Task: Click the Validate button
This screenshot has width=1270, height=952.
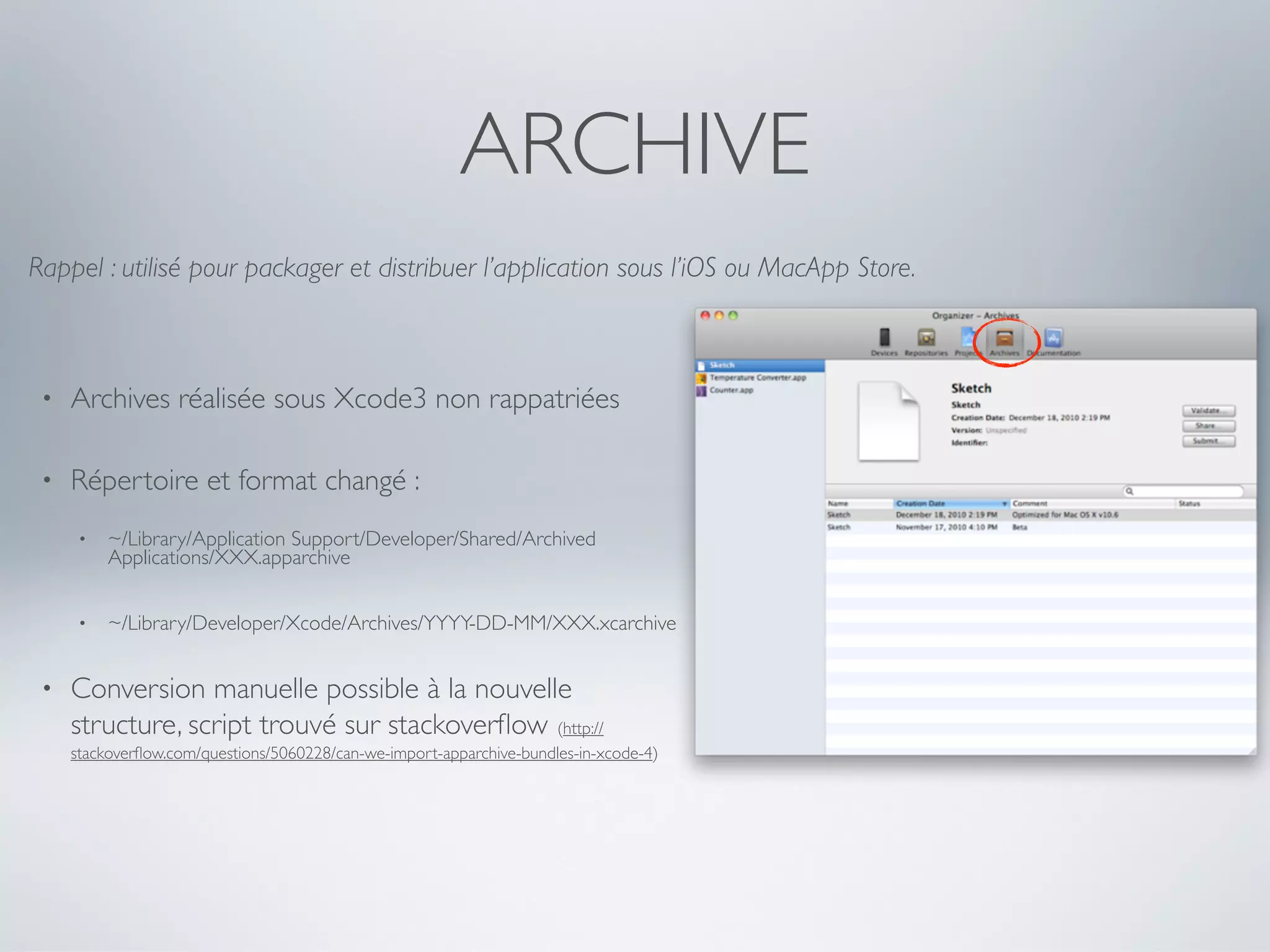Action: coord(1209,410)
